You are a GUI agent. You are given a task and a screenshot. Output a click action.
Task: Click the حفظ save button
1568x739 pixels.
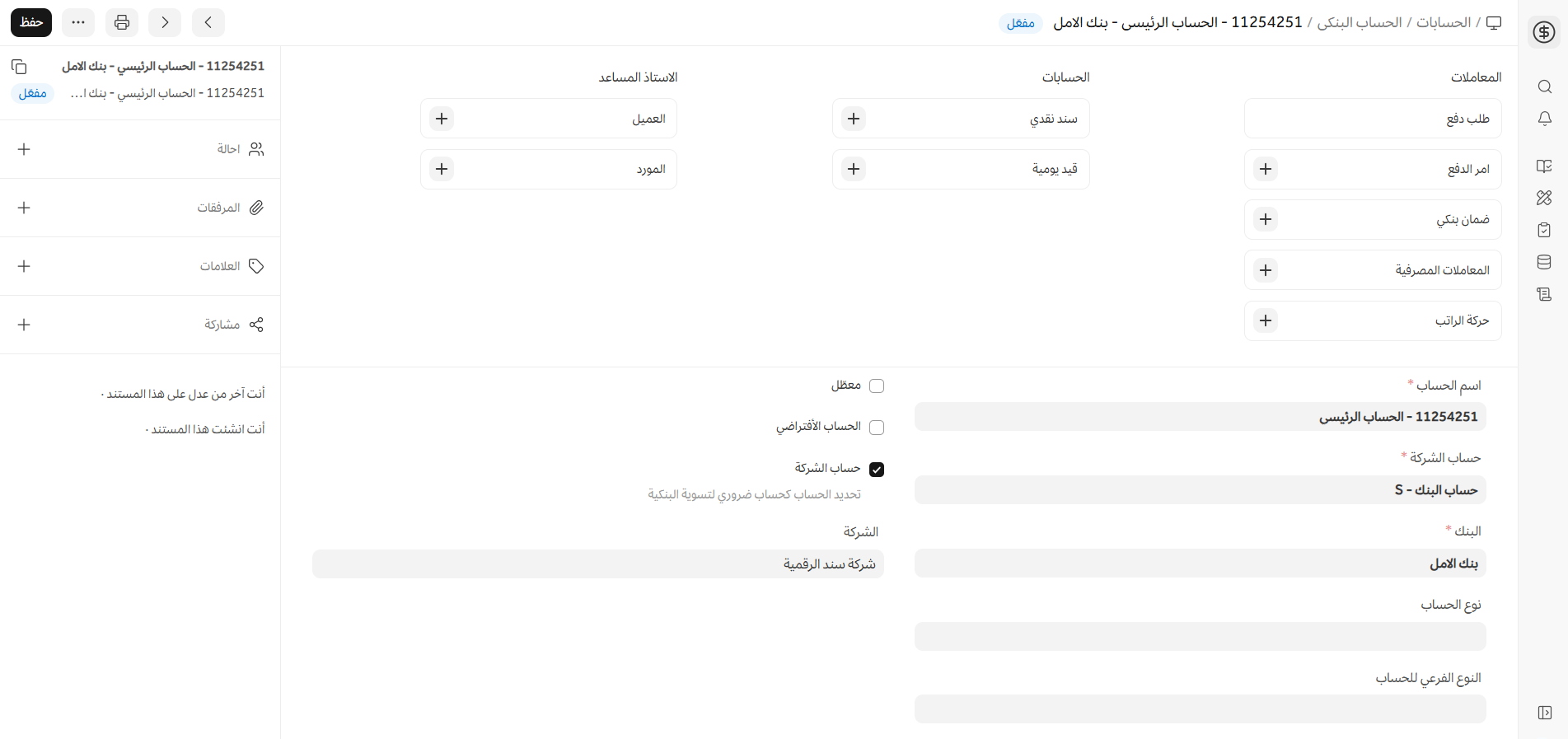31,22
